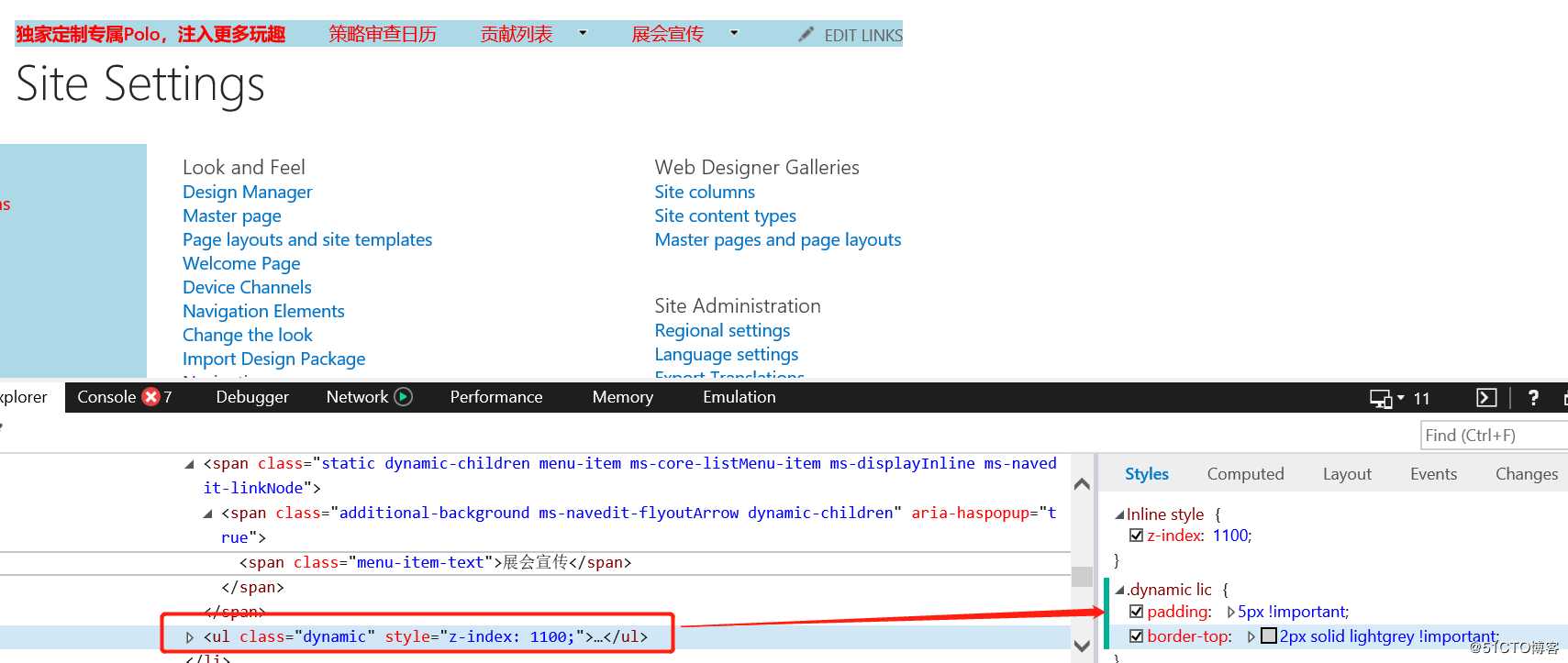The height and width of the screenshot is (663, 1568).
Task: Click the DOM tree scroll down arrow
Action: pyautogui.click(x=1083, y=646)
